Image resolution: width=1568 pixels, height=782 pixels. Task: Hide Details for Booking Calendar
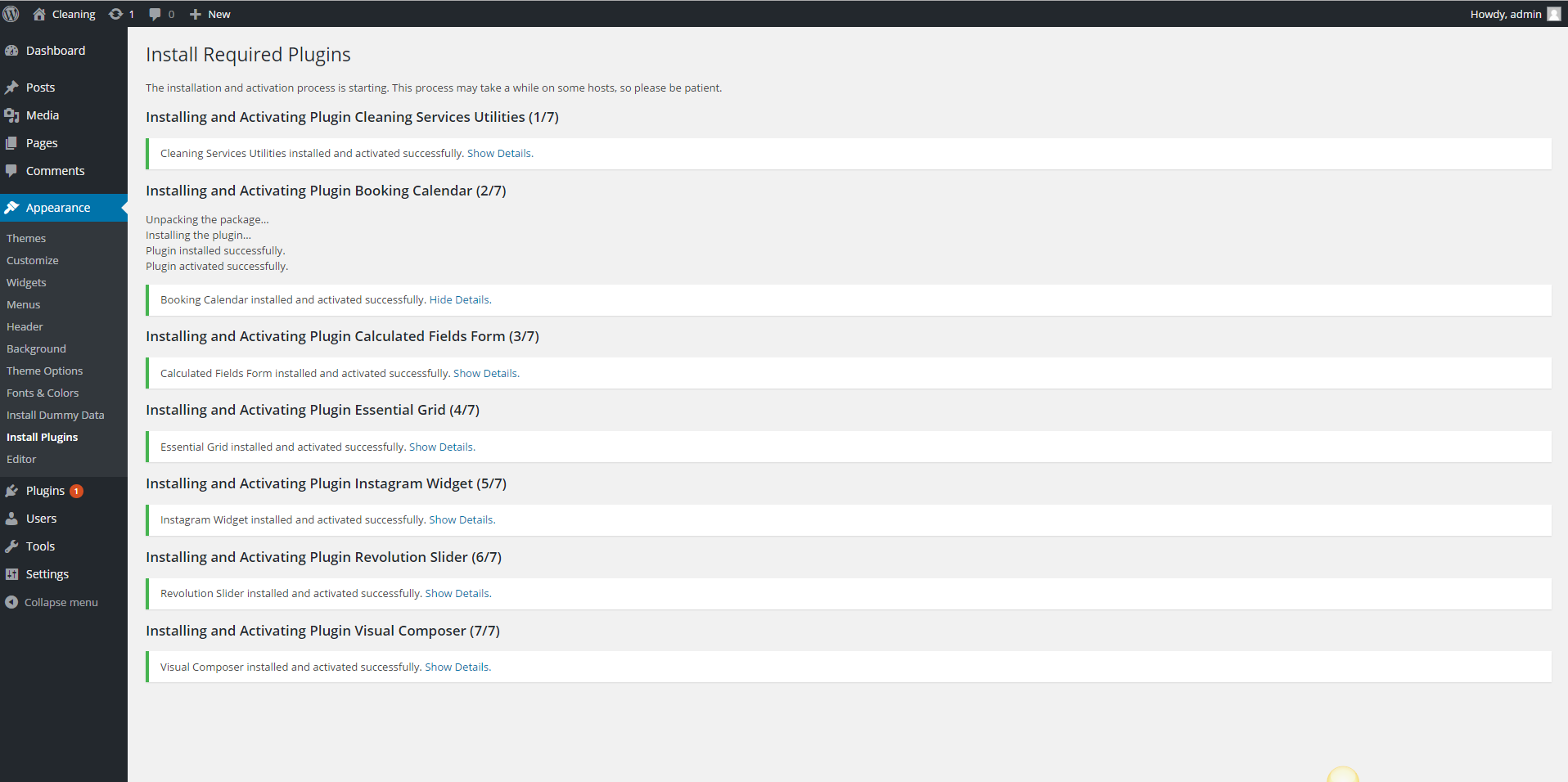click(459, 299)
